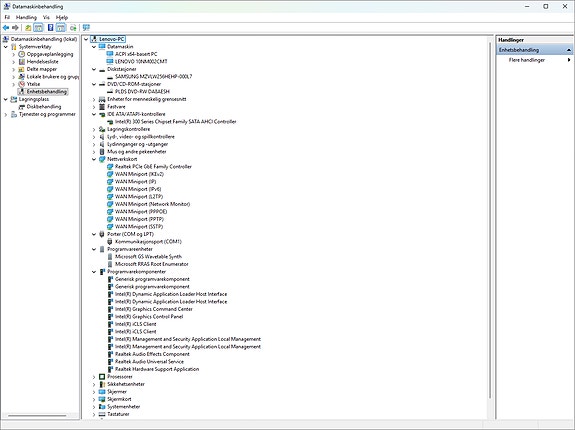Select LENOVO 10NM002CMT entry
The image size is (575, 430).
pos(141,62)
